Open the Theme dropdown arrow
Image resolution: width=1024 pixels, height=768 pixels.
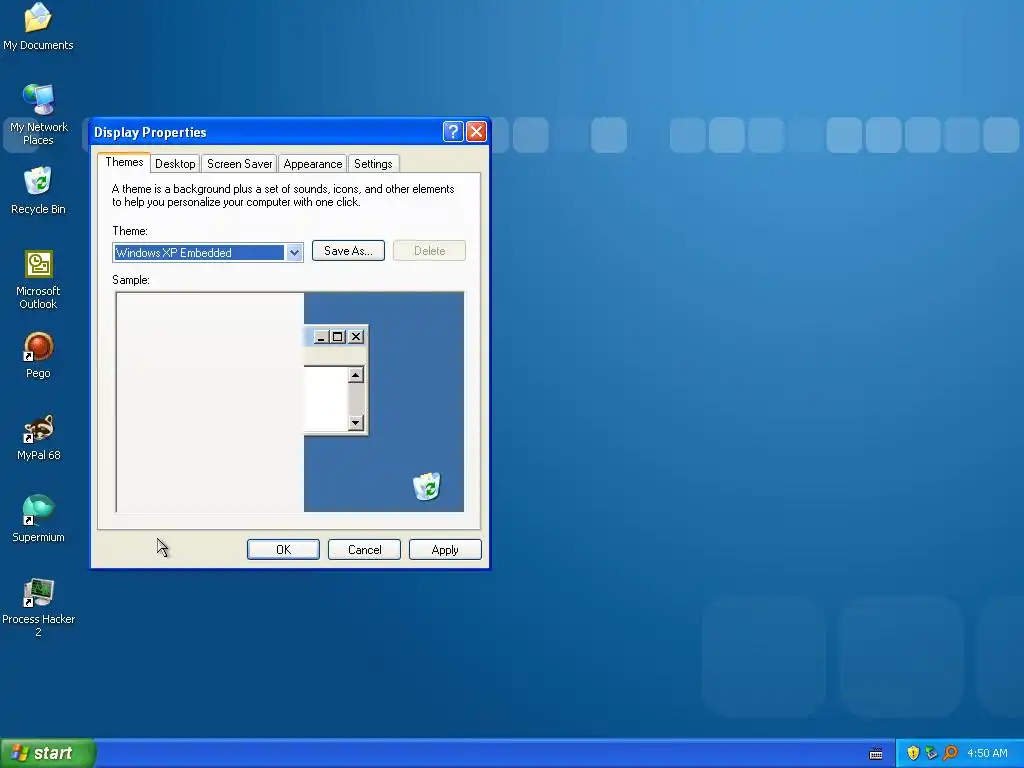[294, 252]
